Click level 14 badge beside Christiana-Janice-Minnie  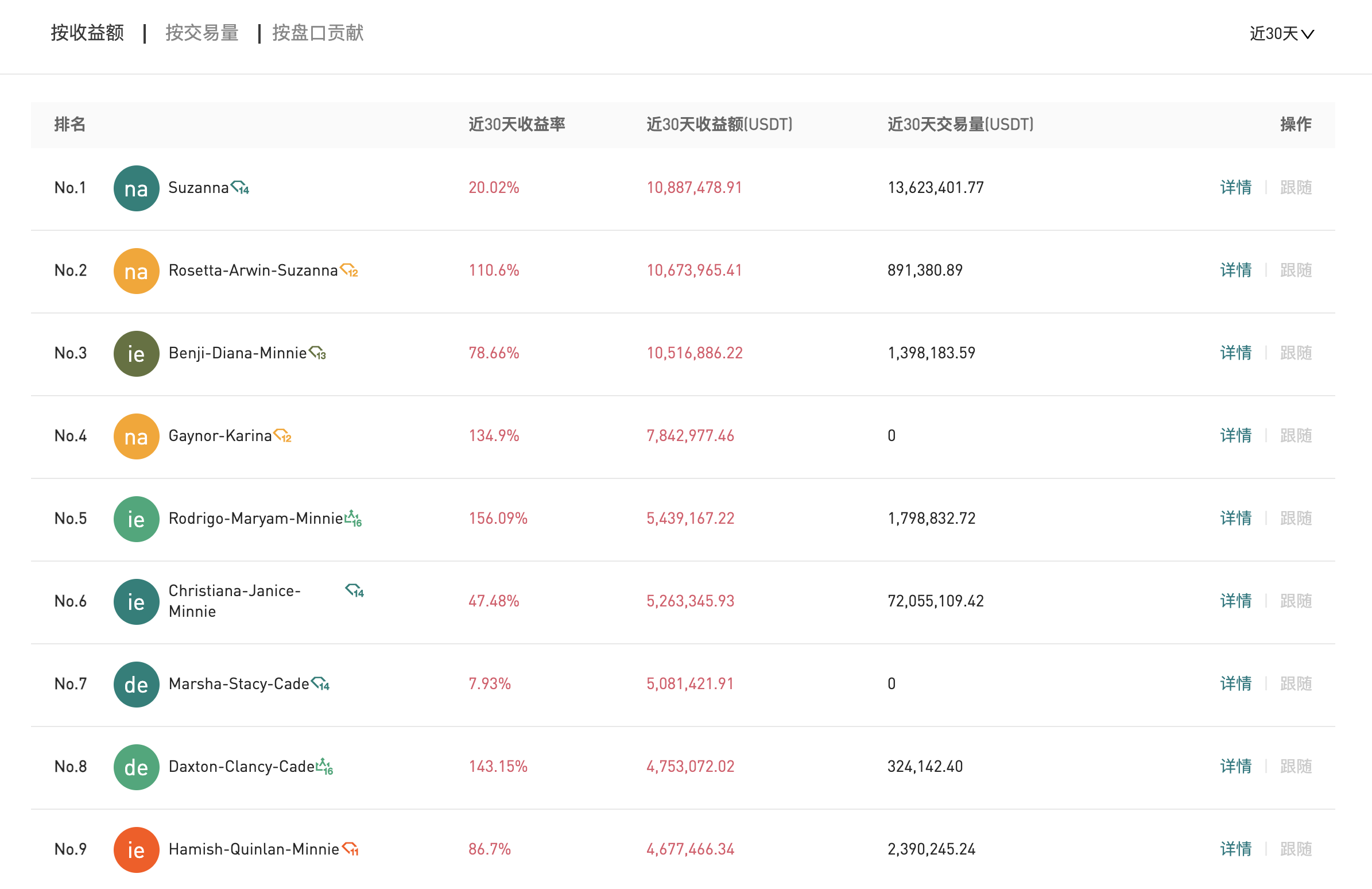[355, 590]
